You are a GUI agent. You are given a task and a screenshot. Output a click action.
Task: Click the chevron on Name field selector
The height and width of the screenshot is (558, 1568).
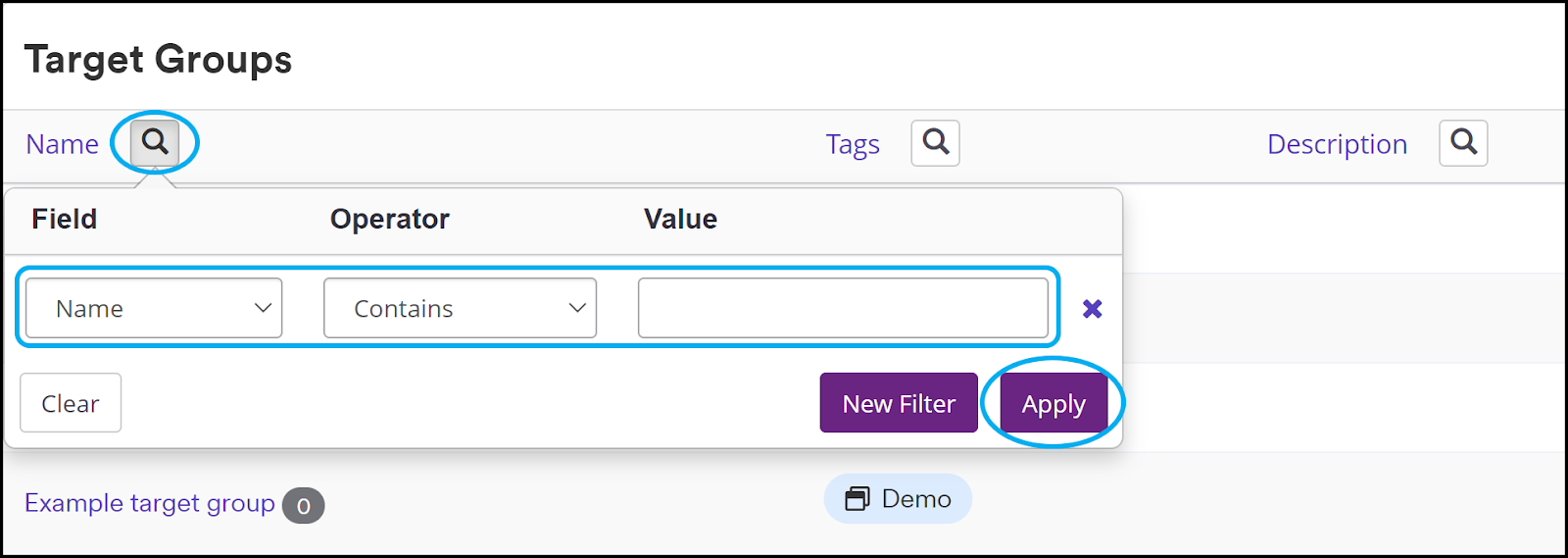pyautogui.click(x=263, y=308)
